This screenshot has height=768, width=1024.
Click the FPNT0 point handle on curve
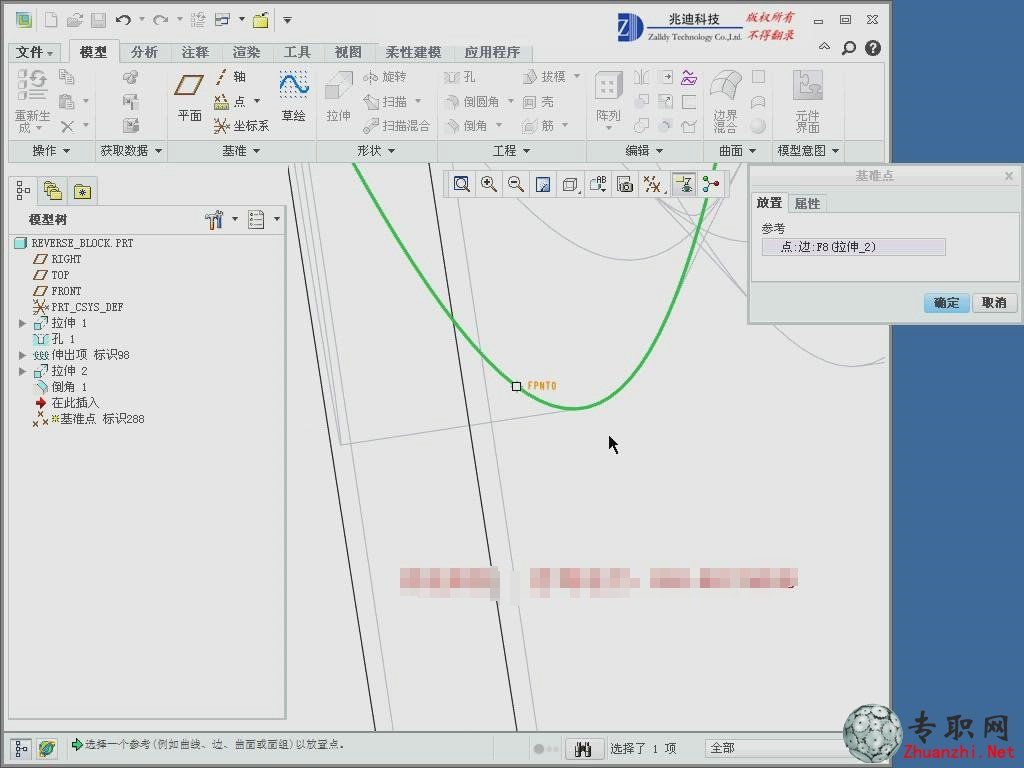pos(517,387)
